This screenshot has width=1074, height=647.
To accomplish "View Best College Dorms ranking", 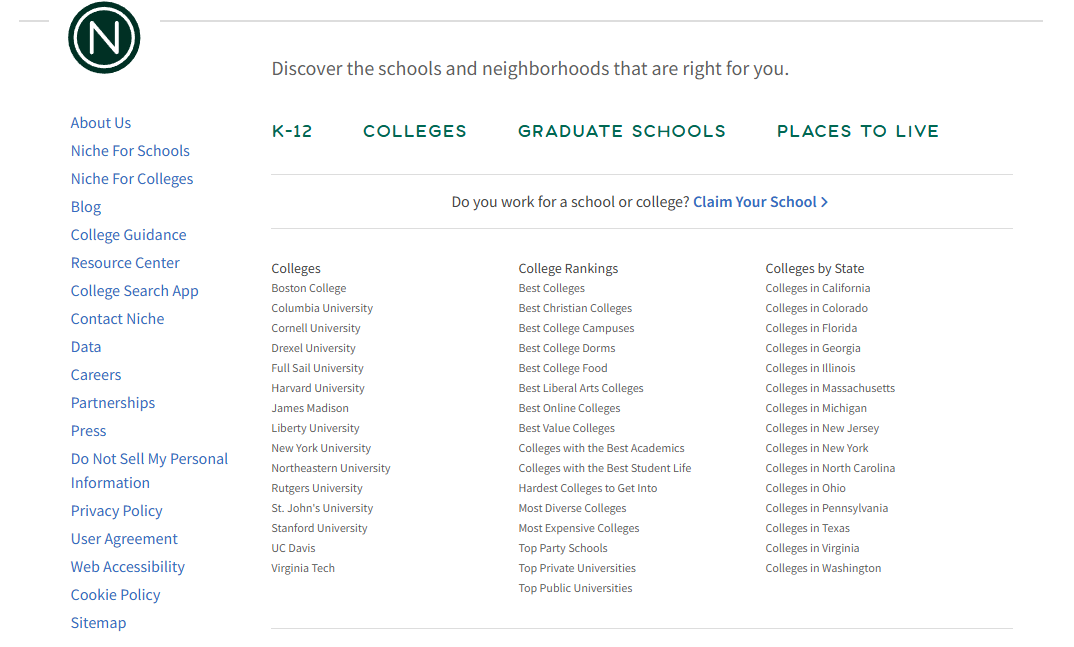I will pos(567,348).
